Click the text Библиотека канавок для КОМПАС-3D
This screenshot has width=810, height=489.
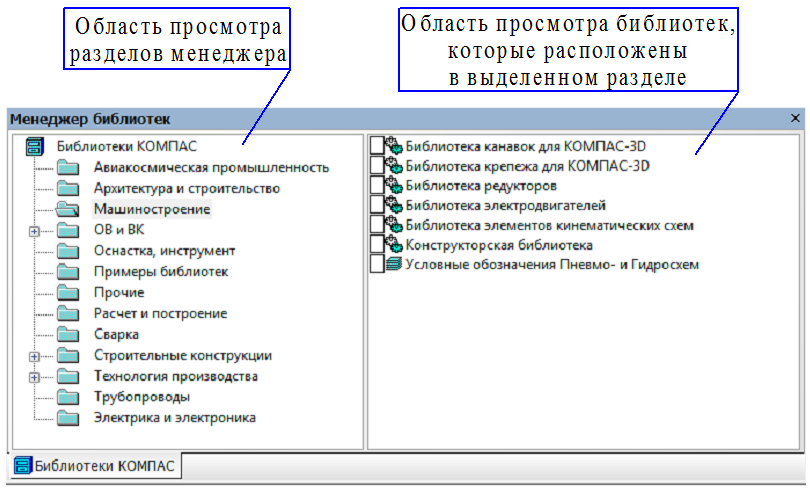(525, 146)
